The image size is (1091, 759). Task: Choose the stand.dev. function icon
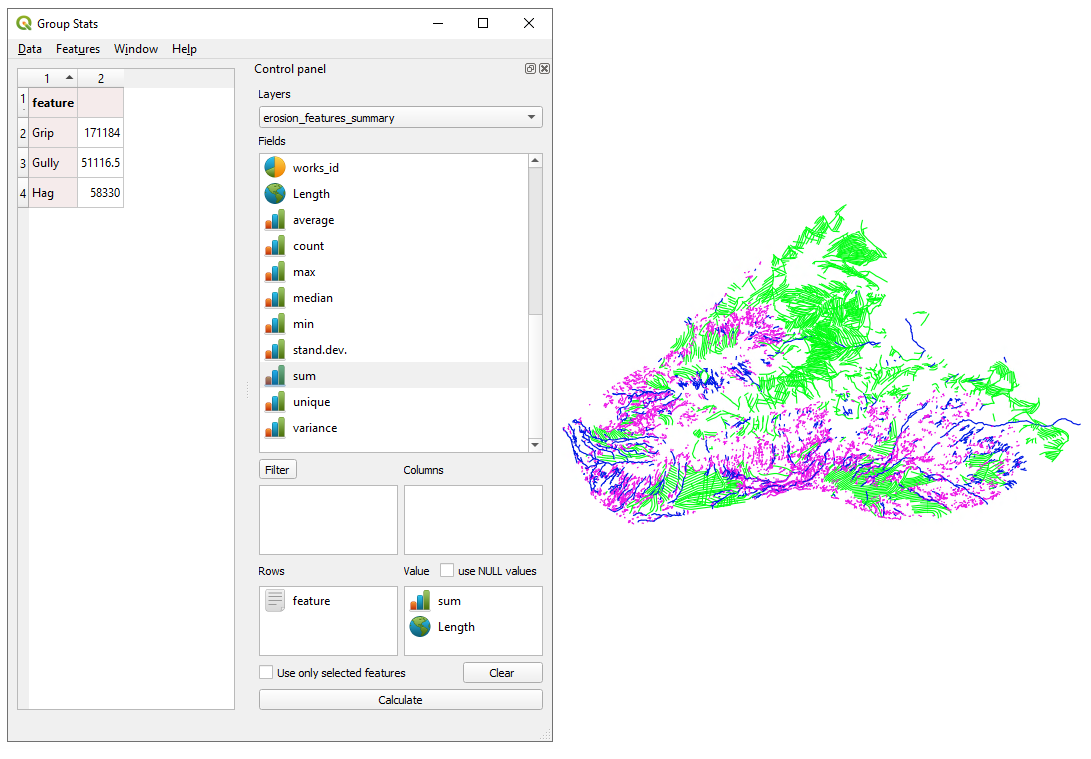[x=274, y=350]
